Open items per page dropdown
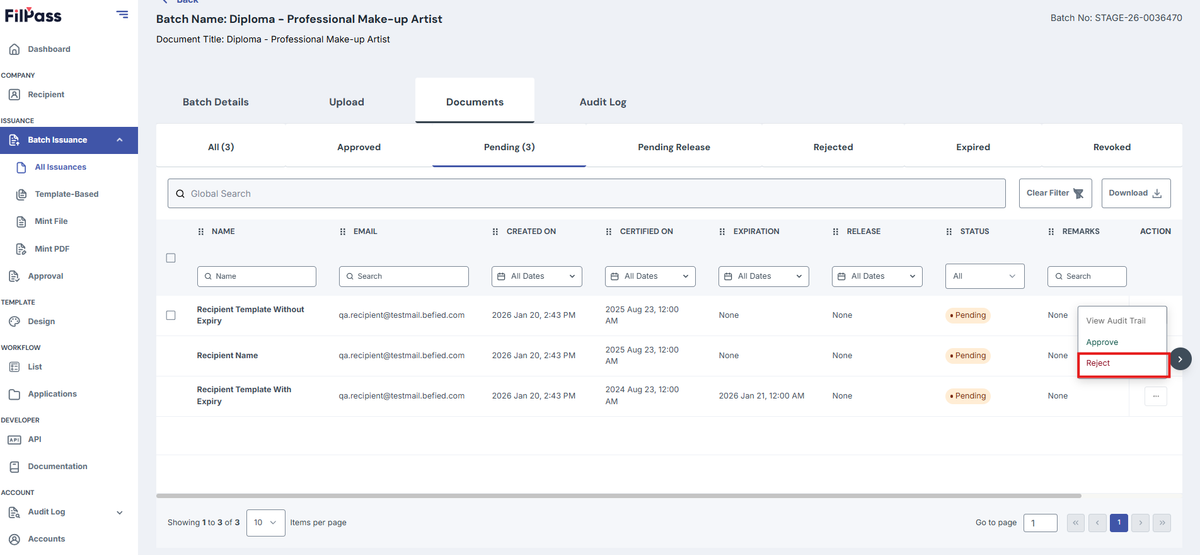Image resolution: width=1200 pixels, height=555 pixels. click(x=265, y=522)
